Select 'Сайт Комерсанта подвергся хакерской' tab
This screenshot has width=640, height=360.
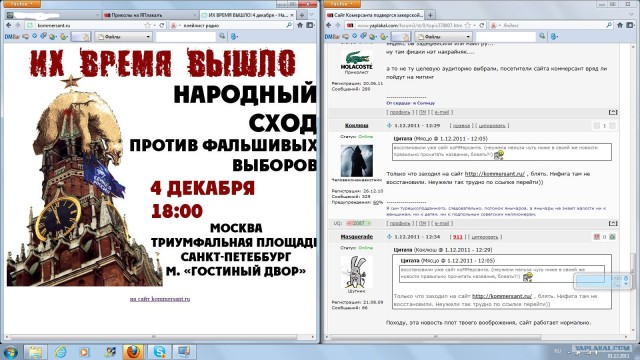(x=375, y=15)
